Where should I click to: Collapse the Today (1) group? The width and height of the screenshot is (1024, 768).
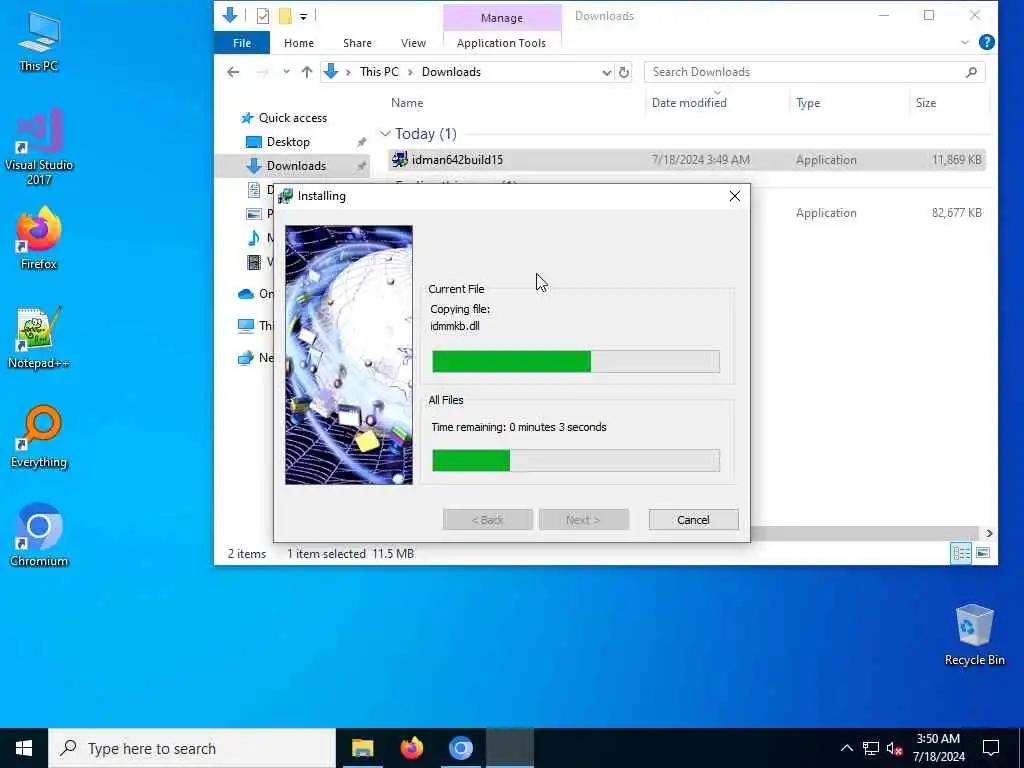(x=385, y=134)
